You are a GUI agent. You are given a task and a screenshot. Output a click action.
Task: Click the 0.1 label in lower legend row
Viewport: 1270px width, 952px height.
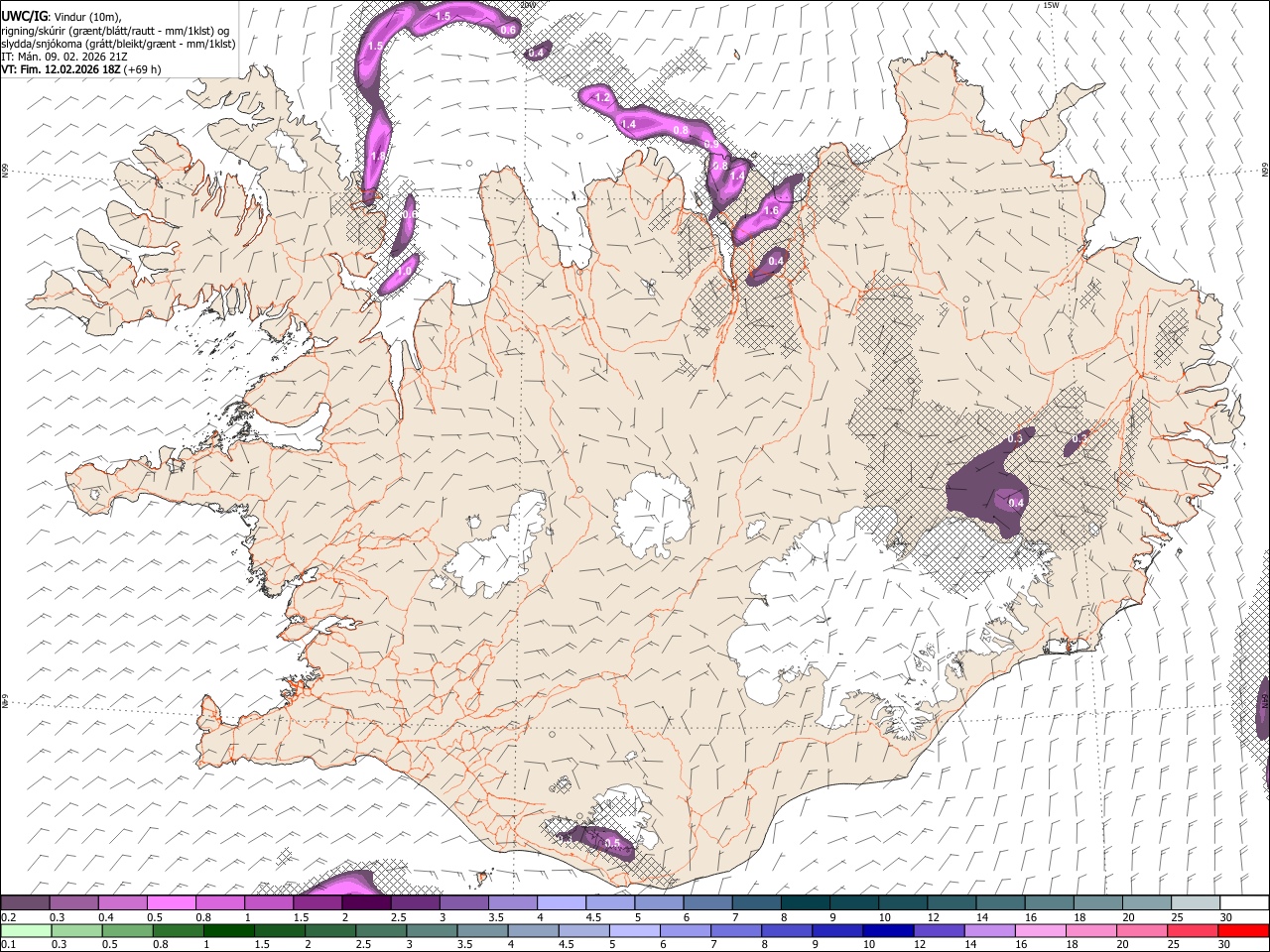click(x=7, y=944)
